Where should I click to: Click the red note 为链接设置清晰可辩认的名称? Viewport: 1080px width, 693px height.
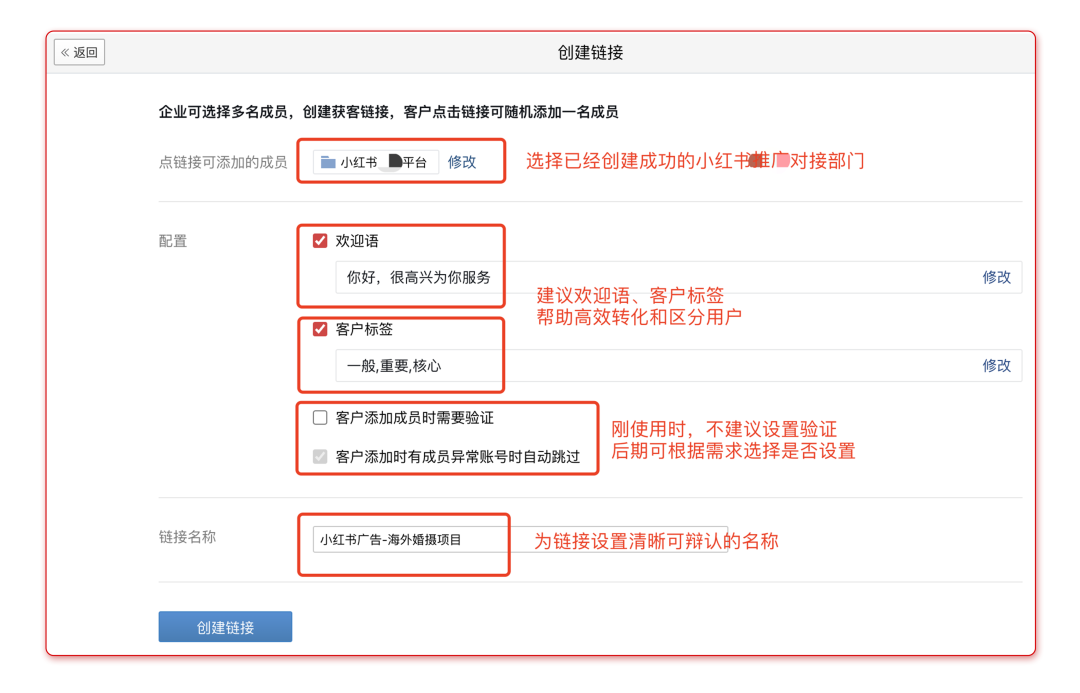[x=656, y=541]
